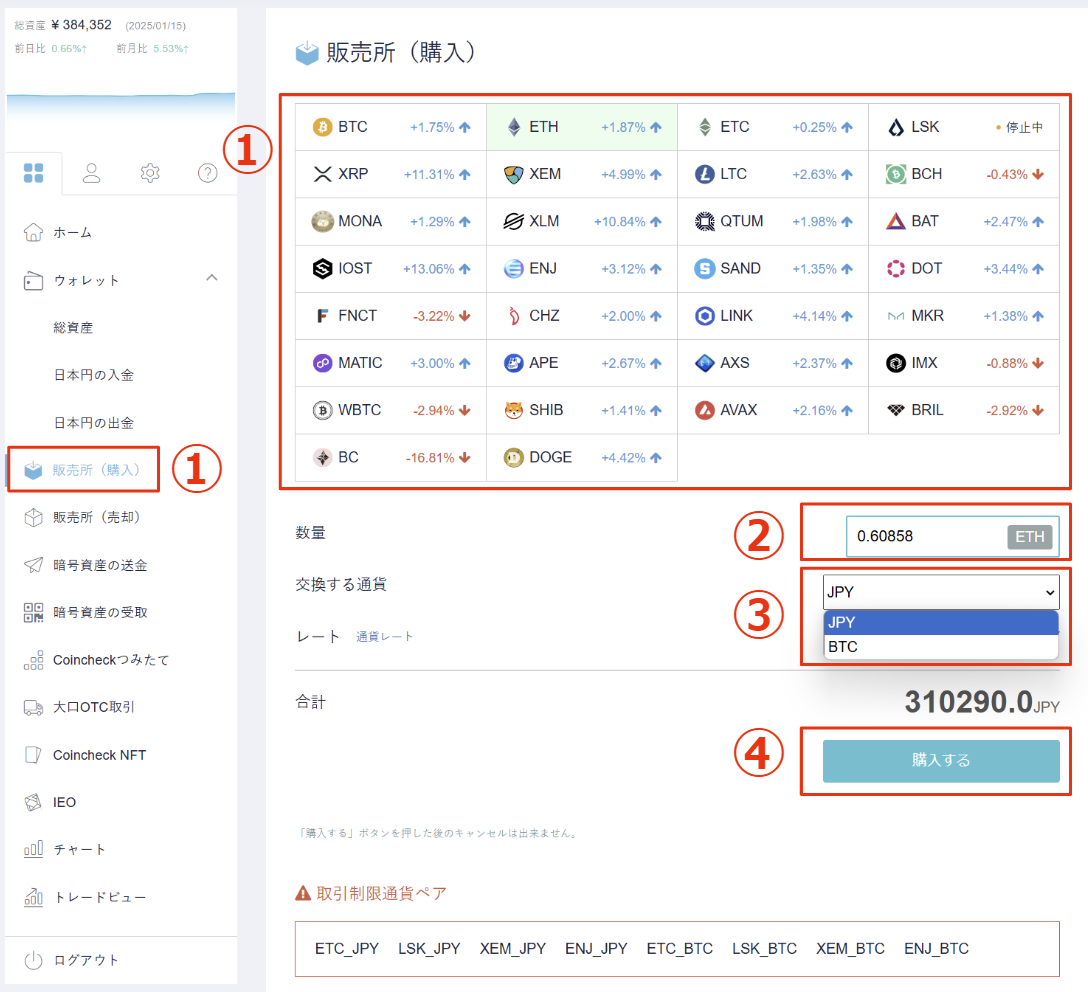
Task: Choose BTC in the currency dropdown list
Action: pyautogui.click(x=941, y=647)
